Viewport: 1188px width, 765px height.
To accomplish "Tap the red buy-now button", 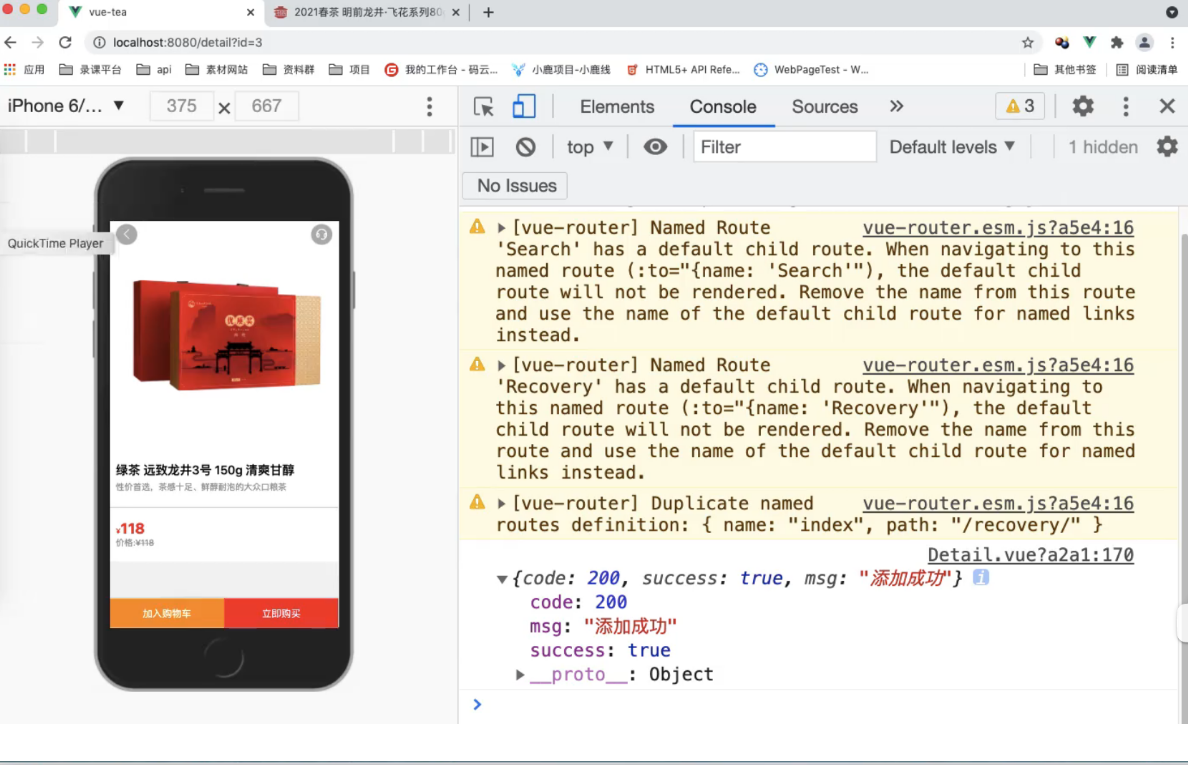I will coord(281,613).
